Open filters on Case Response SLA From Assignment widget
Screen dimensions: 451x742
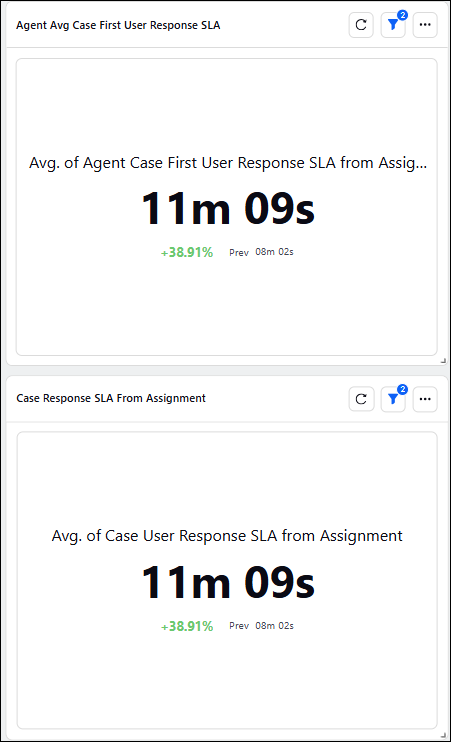pos(393,399)
